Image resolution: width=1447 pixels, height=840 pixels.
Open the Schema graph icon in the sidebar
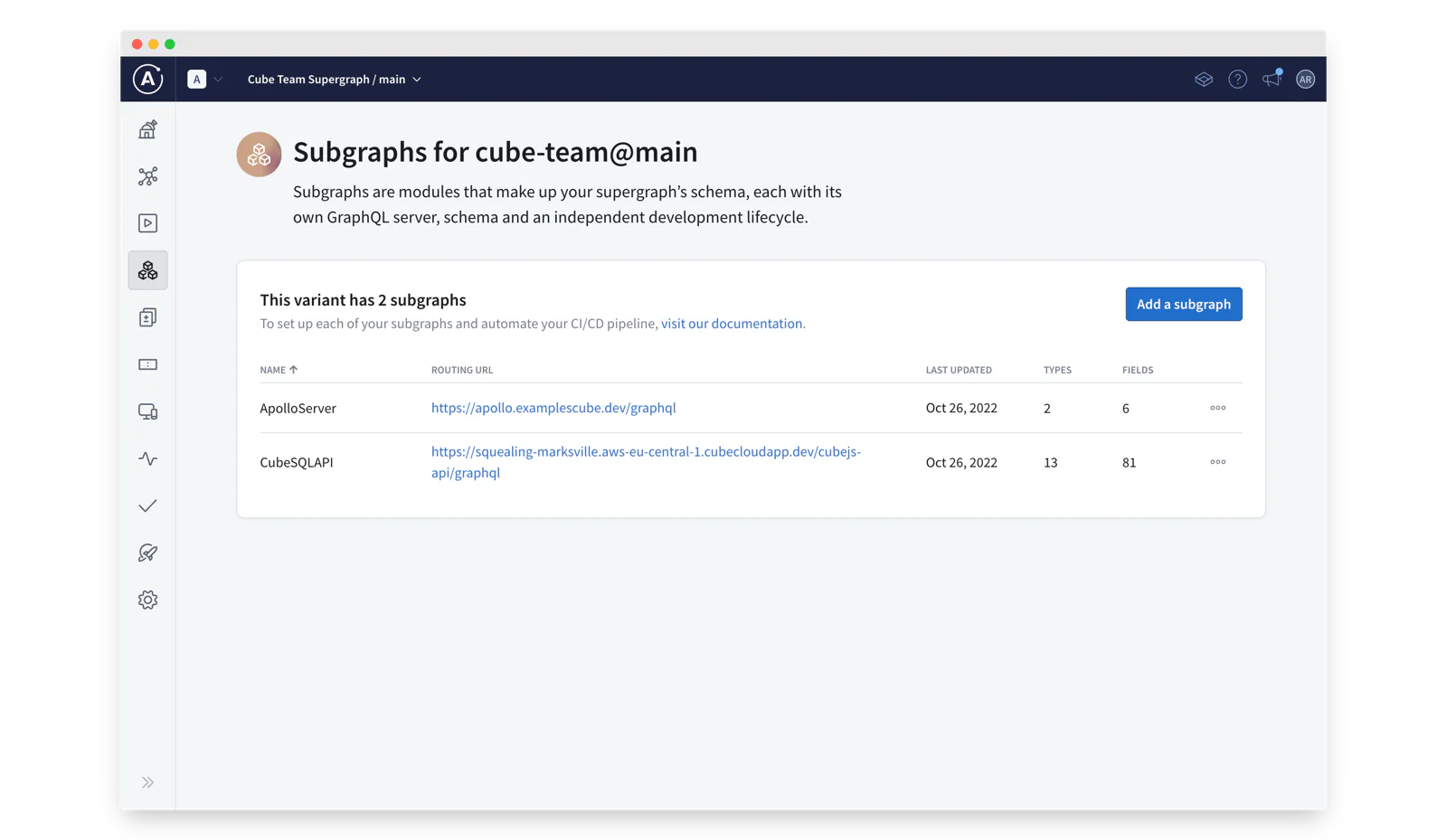(x=147, y=176)
